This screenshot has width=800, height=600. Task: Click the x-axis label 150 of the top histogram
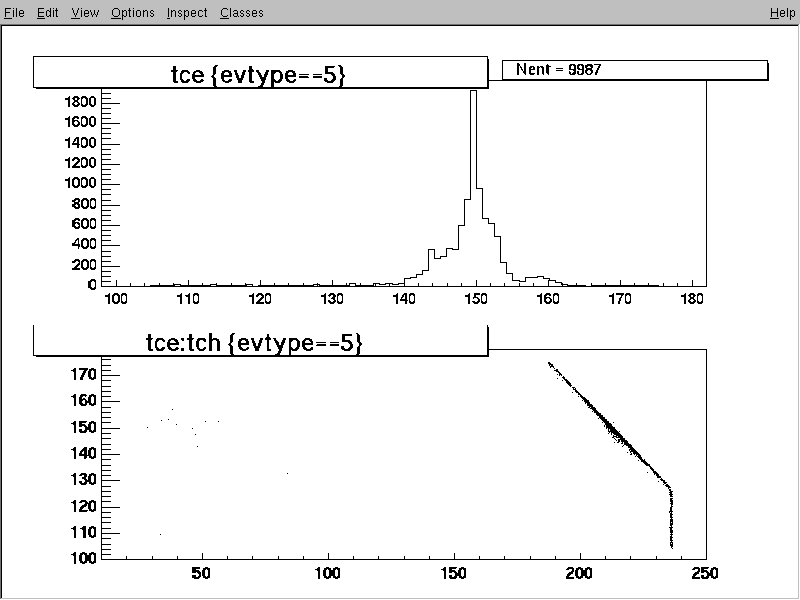pos(476,299)
